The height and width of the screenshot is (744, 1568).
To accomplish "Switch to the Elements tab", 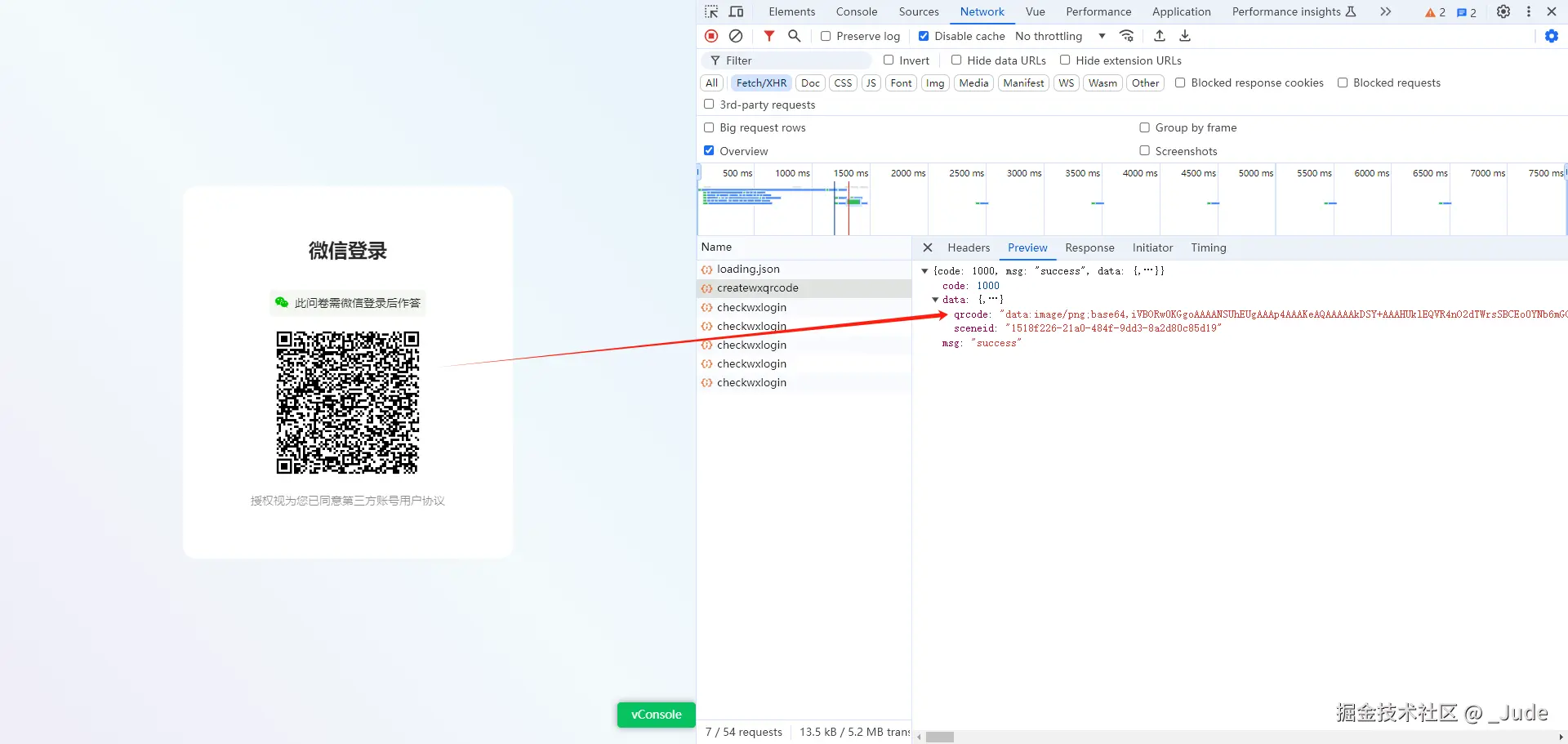I will (x=792, y=11).
